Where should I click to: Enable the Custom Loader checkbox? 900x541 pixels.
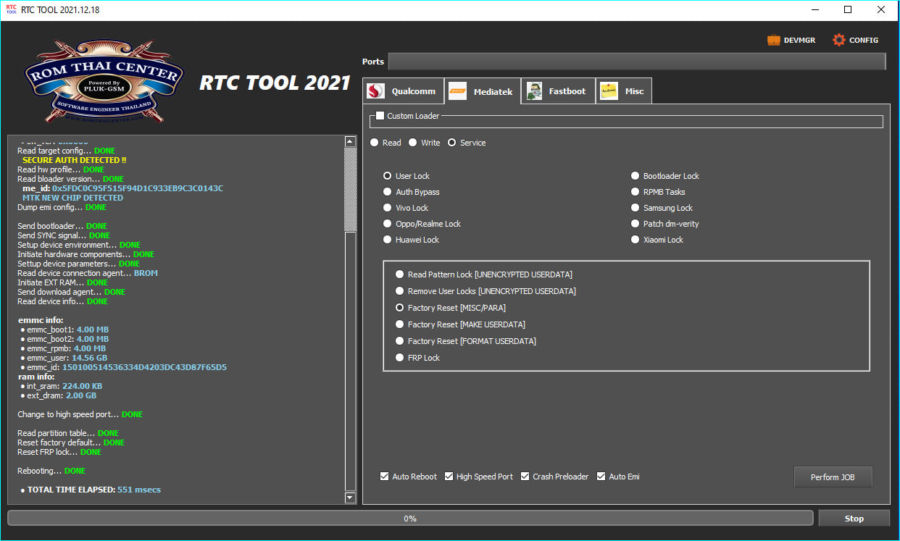[380, 116]
